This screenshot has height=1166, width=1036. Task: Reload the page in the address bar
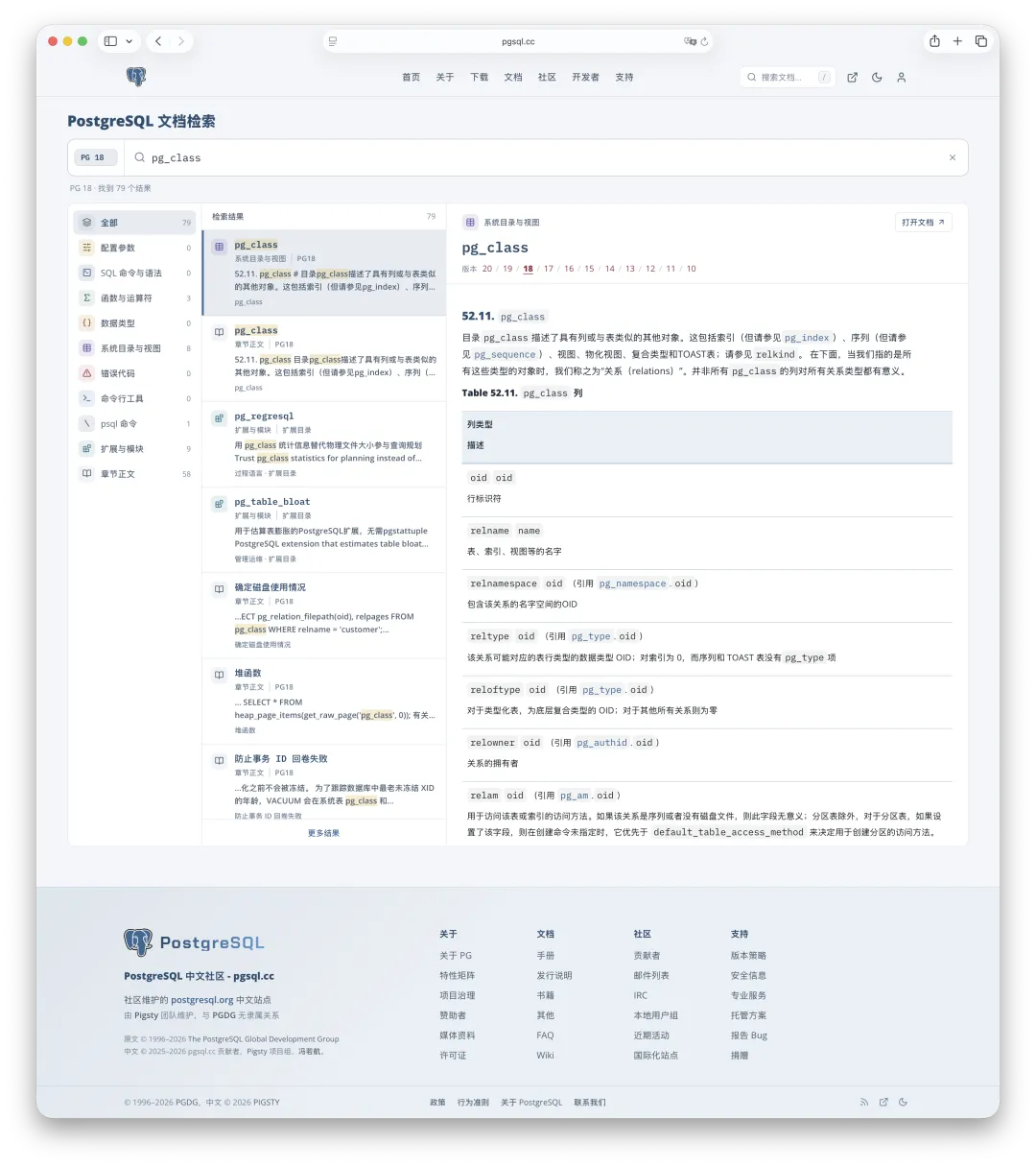(x=704, y=41)
